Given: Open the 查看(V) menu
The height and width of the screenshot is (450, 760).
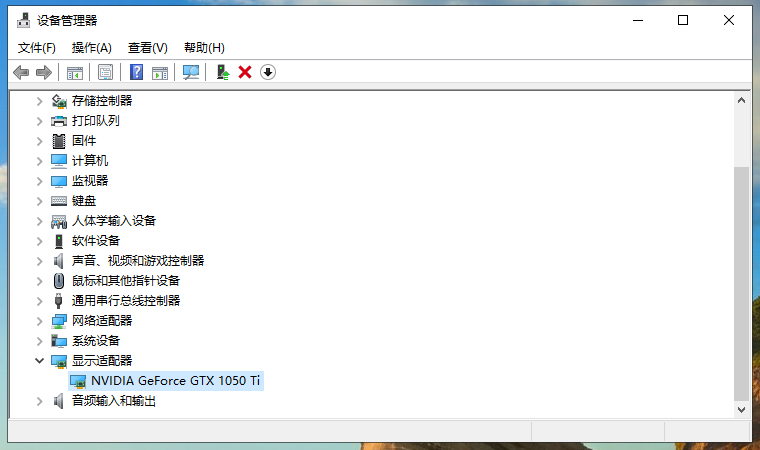Looking at the screenshot, I should pos(148,47).
